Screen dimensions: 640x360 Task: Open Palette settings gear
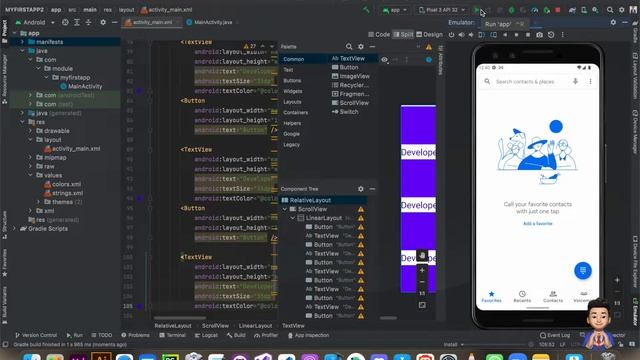pyautogui.click(x=361, y=47)
